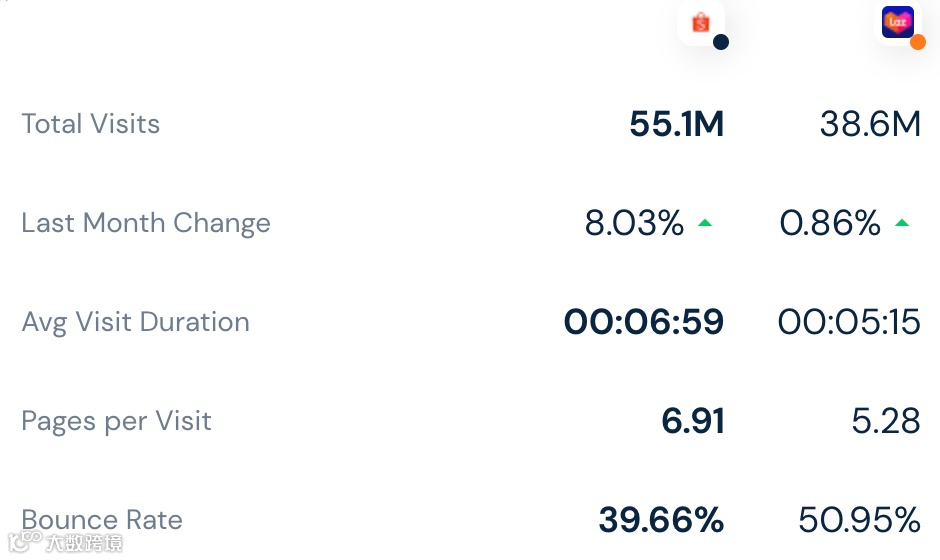Select the Last Month Change label

click(146, 223)
